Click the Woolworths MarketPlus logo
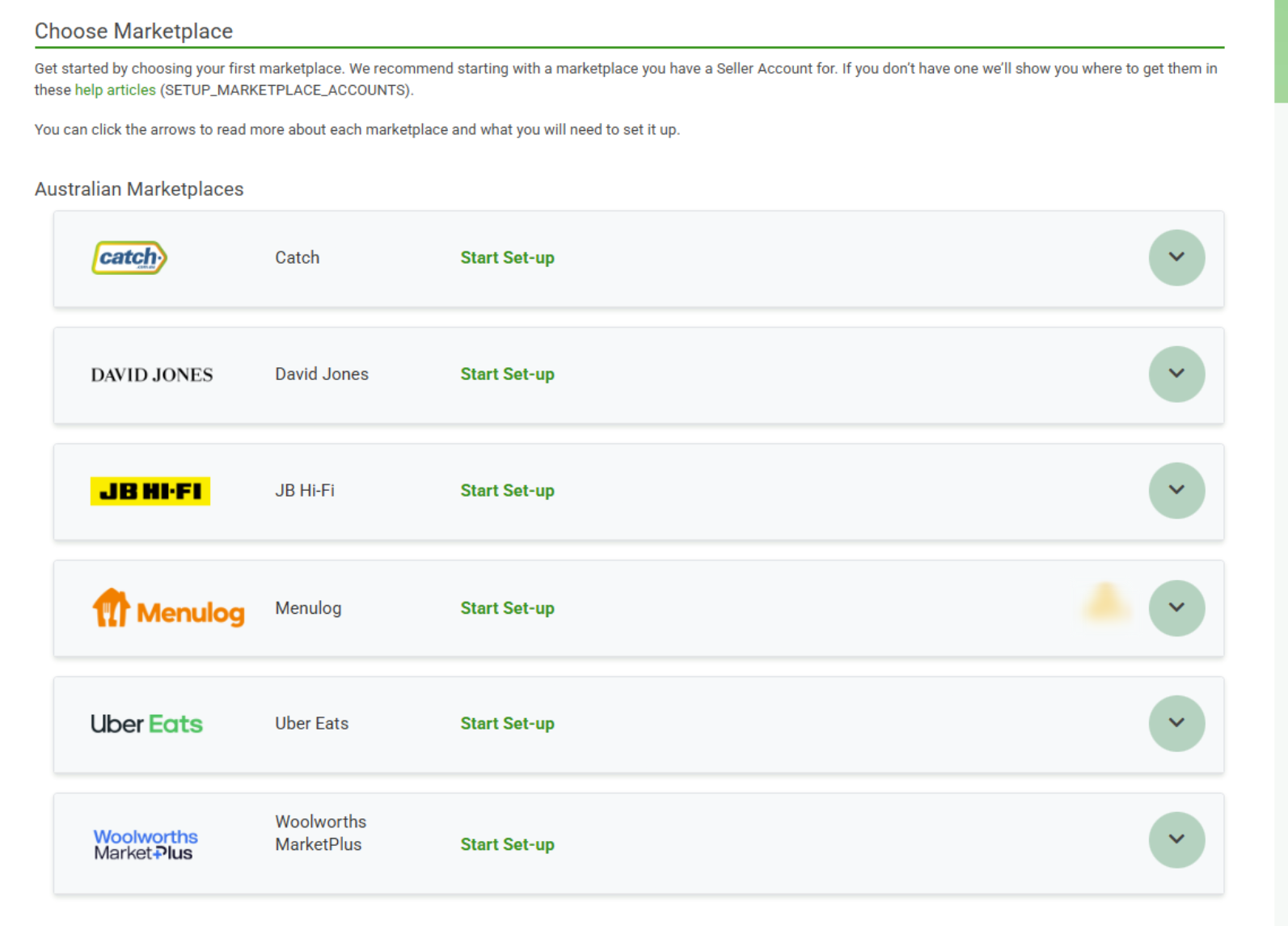 (x=146, y=844)
